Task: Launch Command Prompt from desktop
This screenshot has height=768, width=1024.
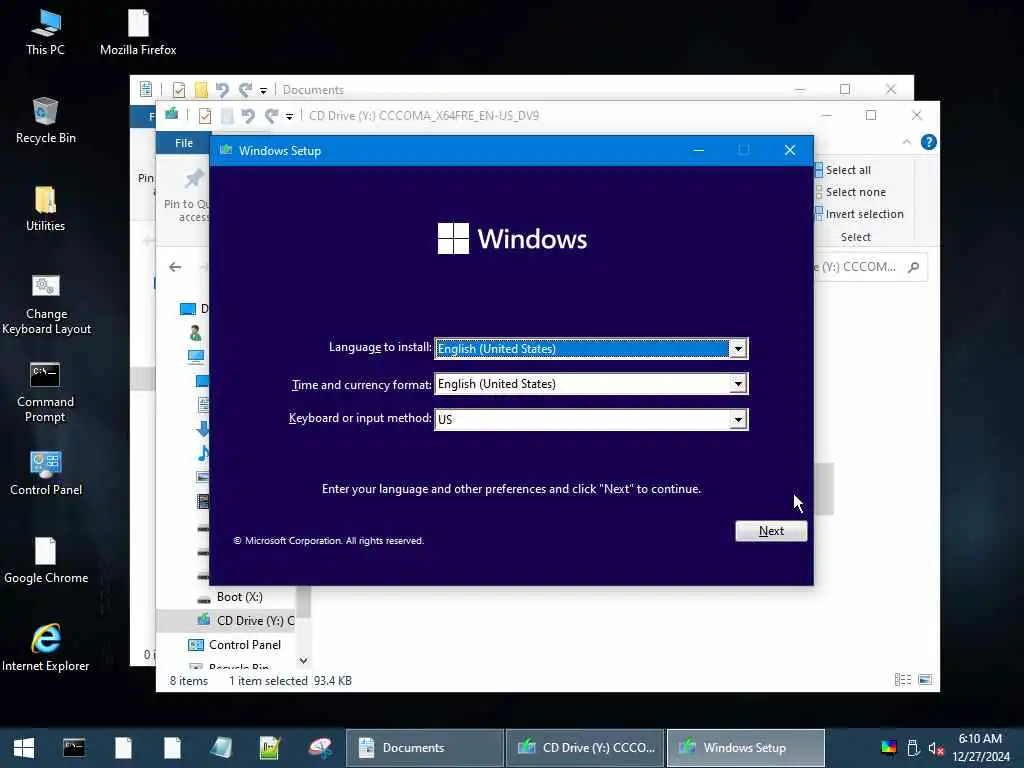Action: coord(45,392)
